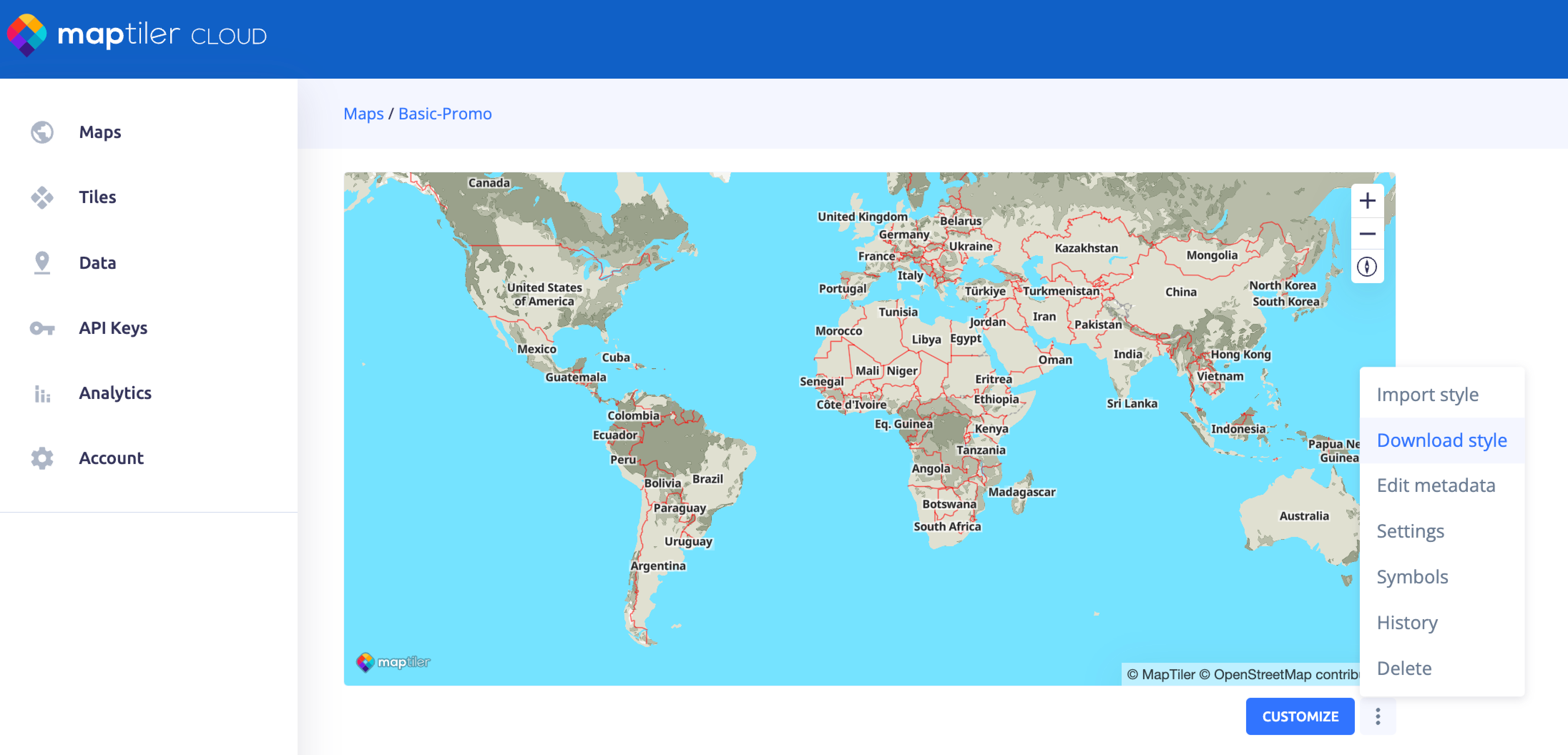Click the Data location pin icon
Viewport: 1568px width, 755px height.
[42, 263]
